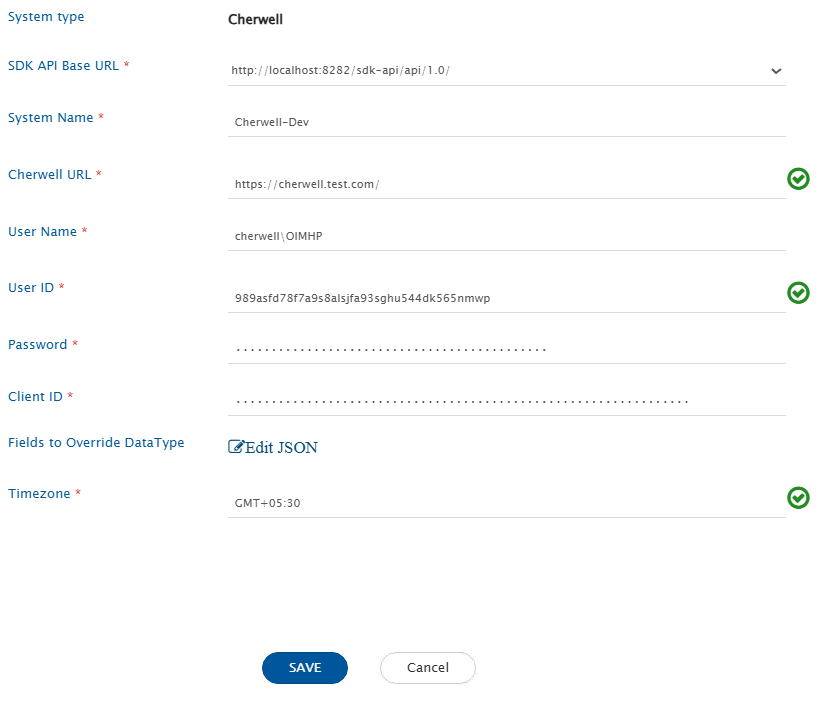Click the System Name field containing Cherwell-Dev
828x706 pixels.
pos(506,123)
